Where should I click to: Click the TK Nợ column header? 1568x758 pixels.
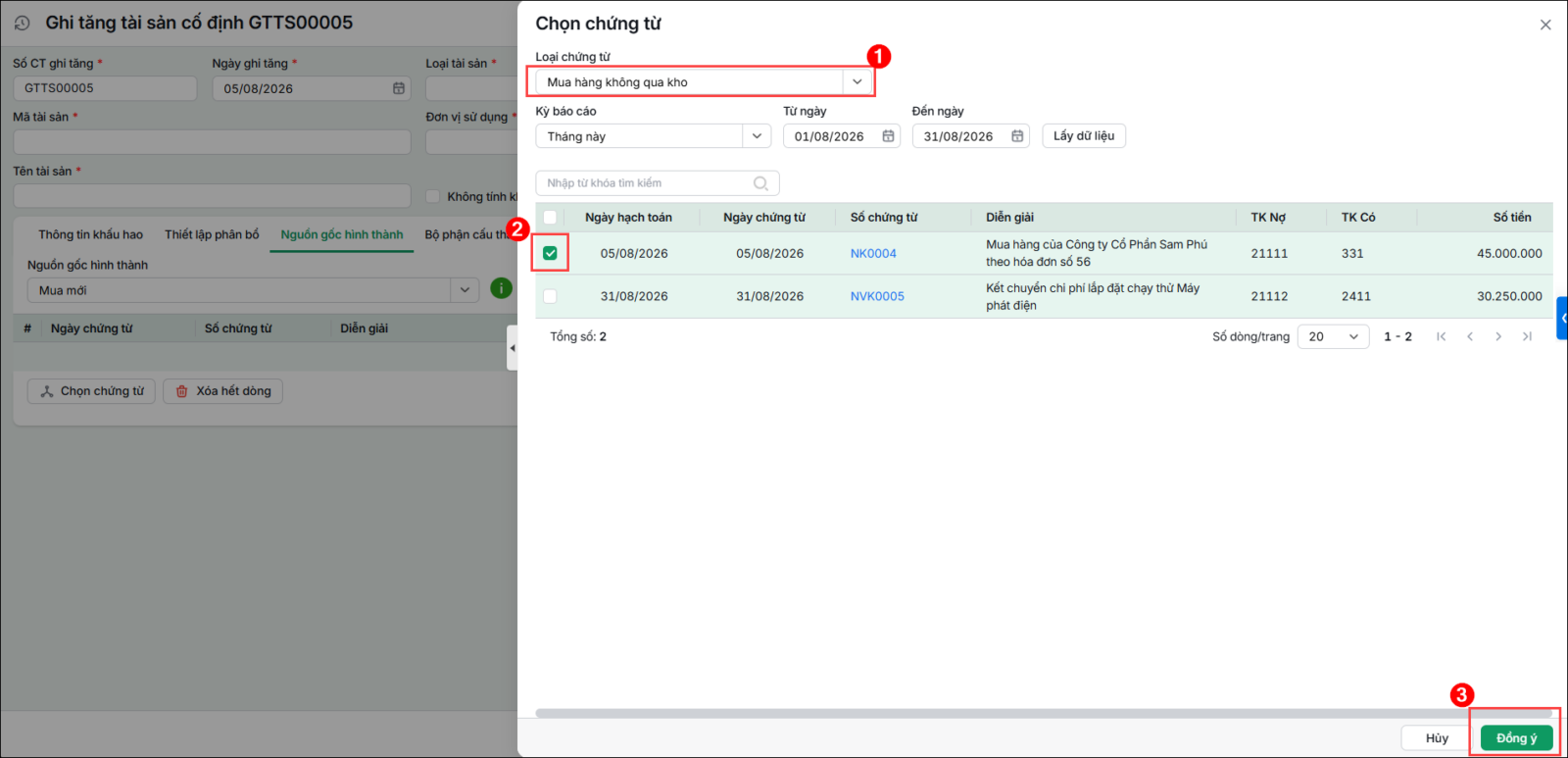click(x=1268, y=217)
